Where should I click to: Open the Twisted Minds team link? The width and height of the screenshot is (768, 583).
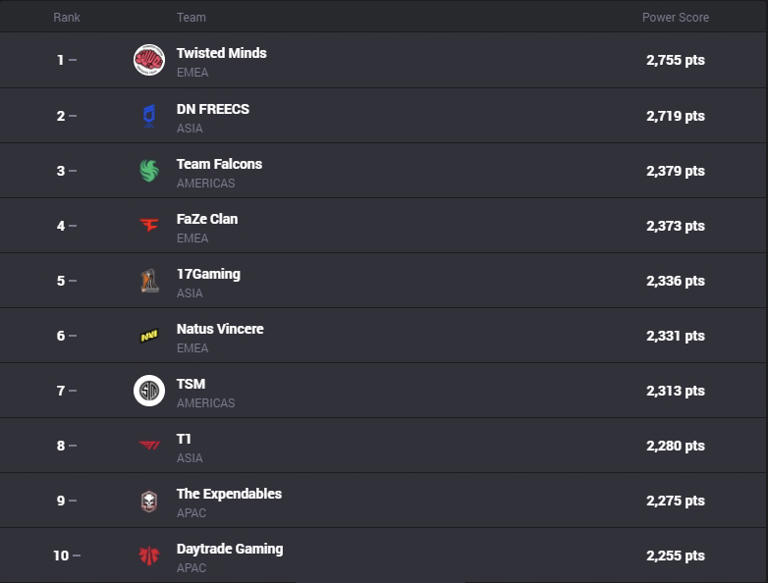point(221,53)
